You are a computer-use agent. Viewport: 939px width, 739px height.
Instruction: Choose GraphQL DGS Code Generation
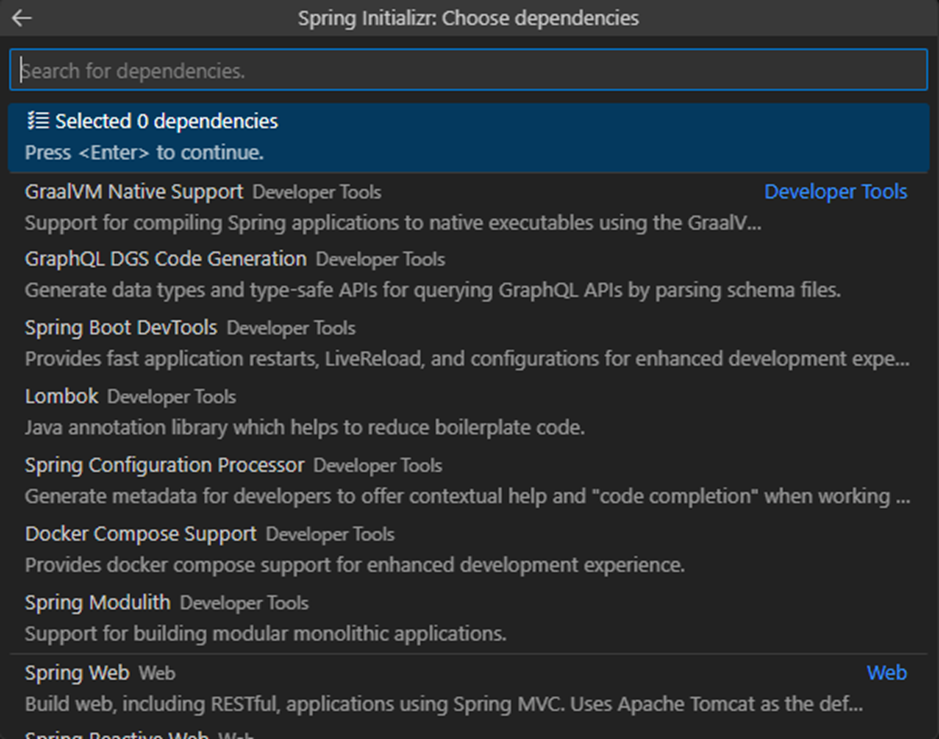tap(166, 259)
